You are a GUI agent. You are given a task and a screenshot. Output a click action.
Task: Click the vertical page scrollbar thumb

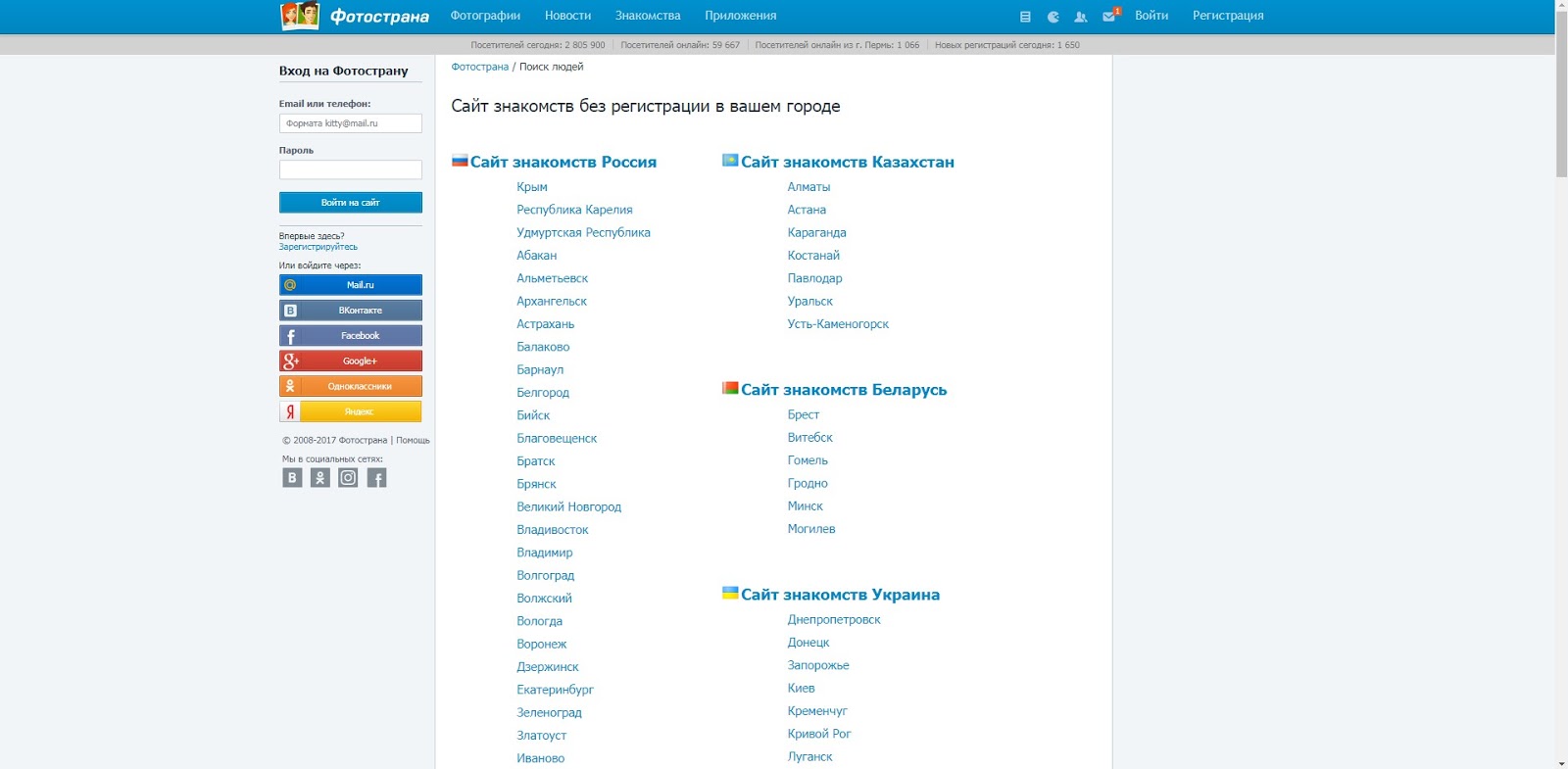1561,95
